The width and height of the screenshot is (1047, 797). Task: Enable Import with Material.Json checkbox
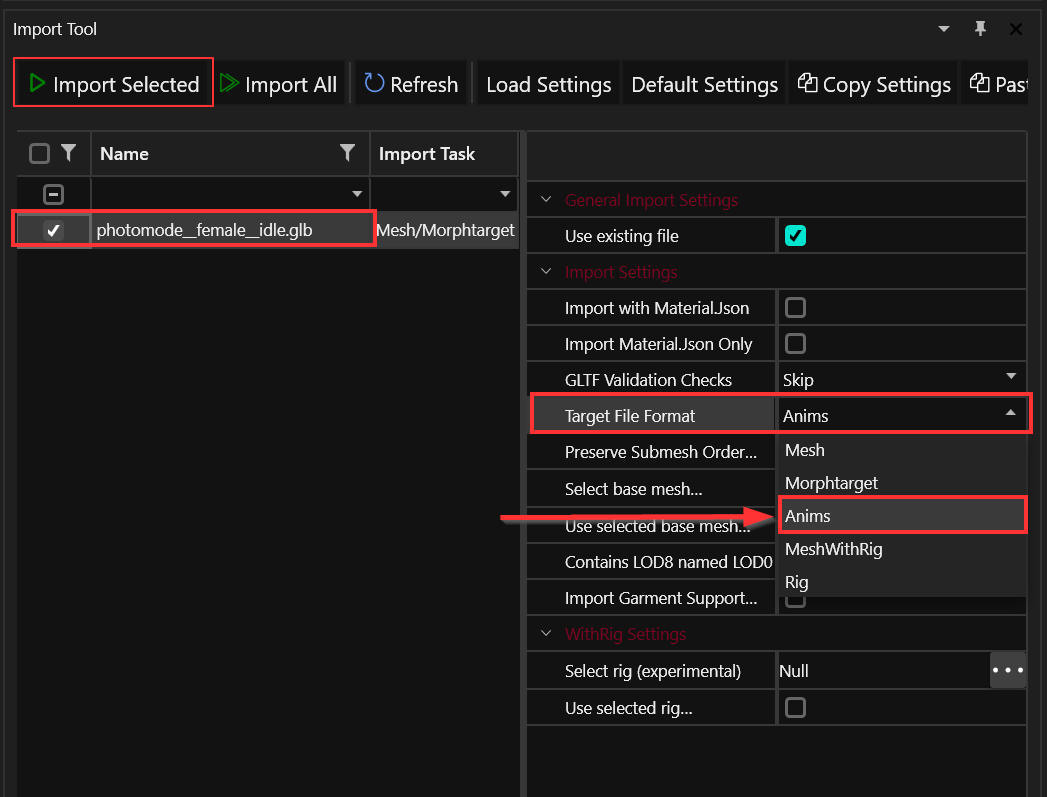(795, 308)
